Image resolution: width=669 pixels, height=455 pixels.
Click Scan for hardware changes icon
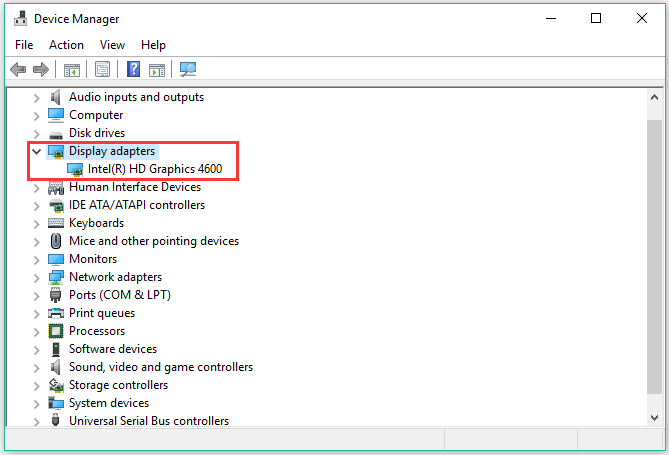[188, 69]
